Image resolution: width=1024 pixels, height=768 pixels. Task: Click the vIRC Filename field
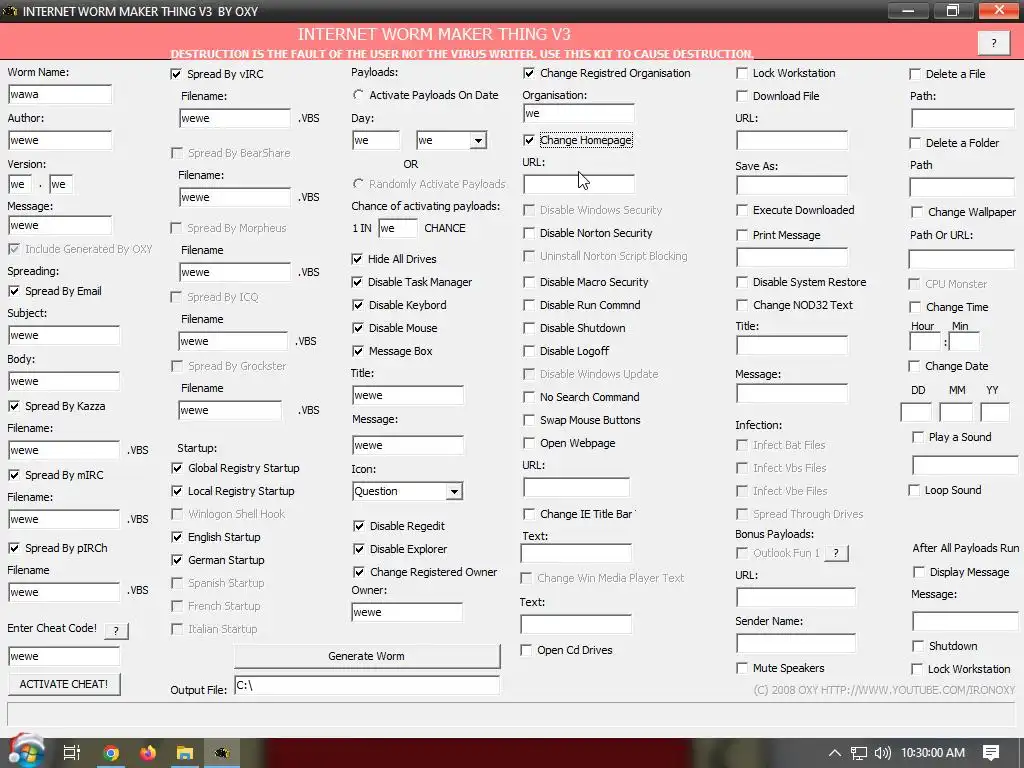(x=235, y=118)
